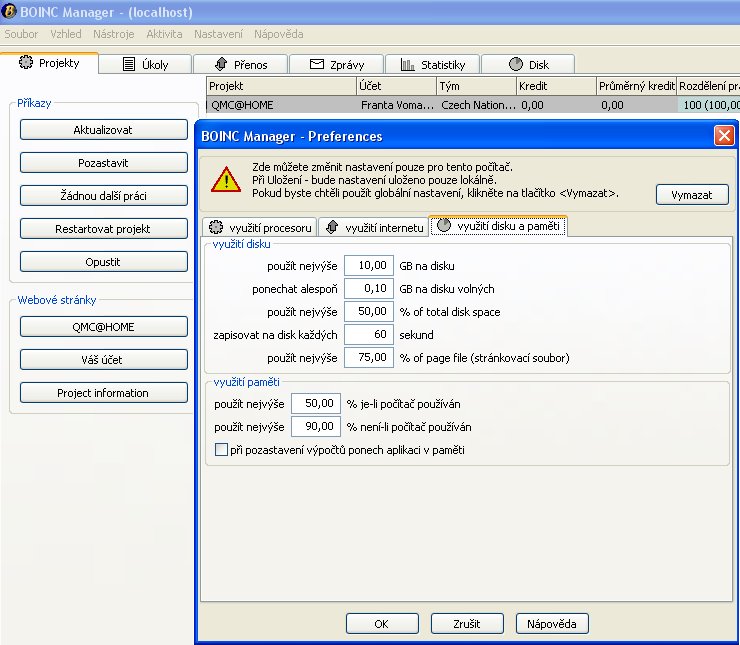This screenshot has width=740, height=645.
Task: Switch to the Úkoly tab
Action: click(146, 64)
